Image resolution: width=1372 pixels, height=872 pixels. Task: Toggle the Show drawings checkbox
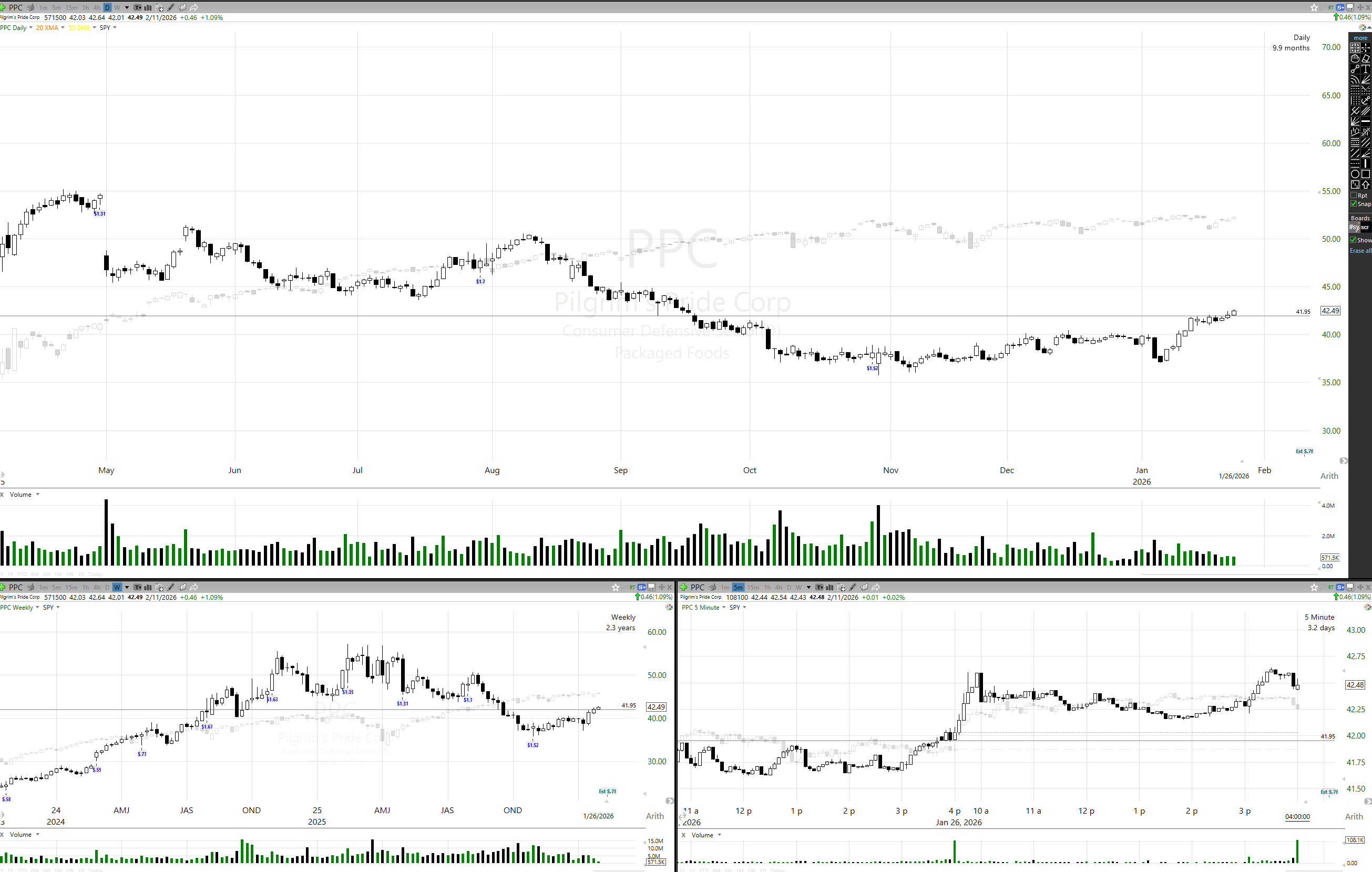[x=1353, y=240]
